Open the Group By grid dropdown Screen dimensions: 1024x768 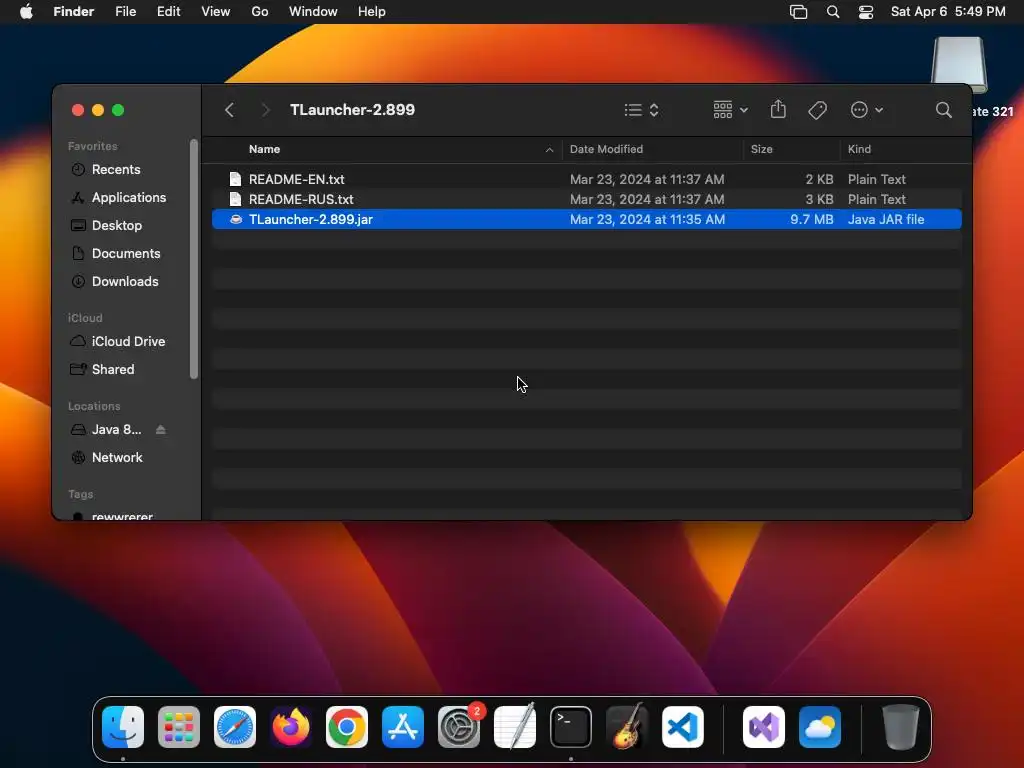(730, 110)
